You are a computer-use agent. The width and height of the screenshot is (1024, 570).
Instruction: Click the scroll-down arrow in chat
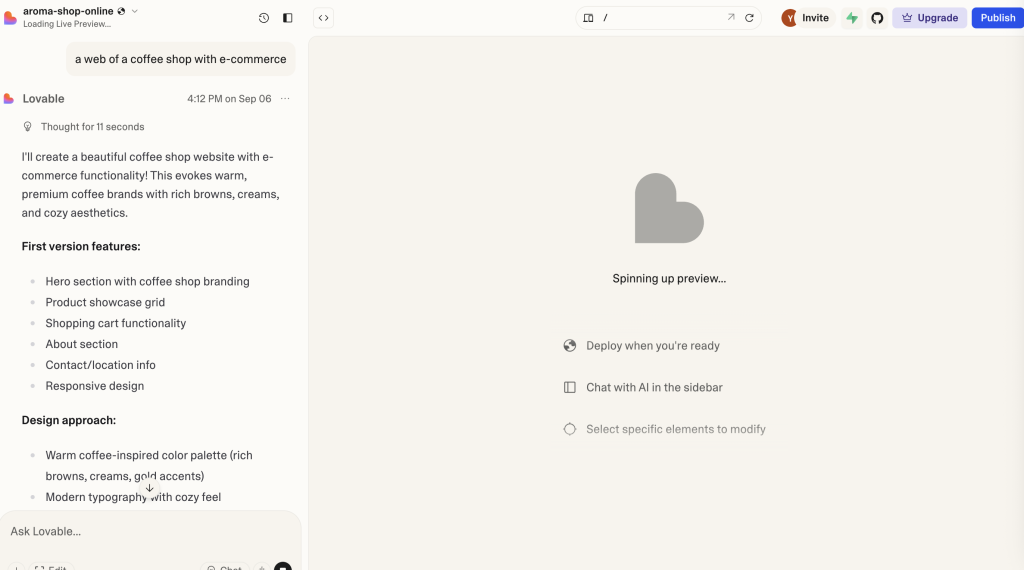coord(150,488)
